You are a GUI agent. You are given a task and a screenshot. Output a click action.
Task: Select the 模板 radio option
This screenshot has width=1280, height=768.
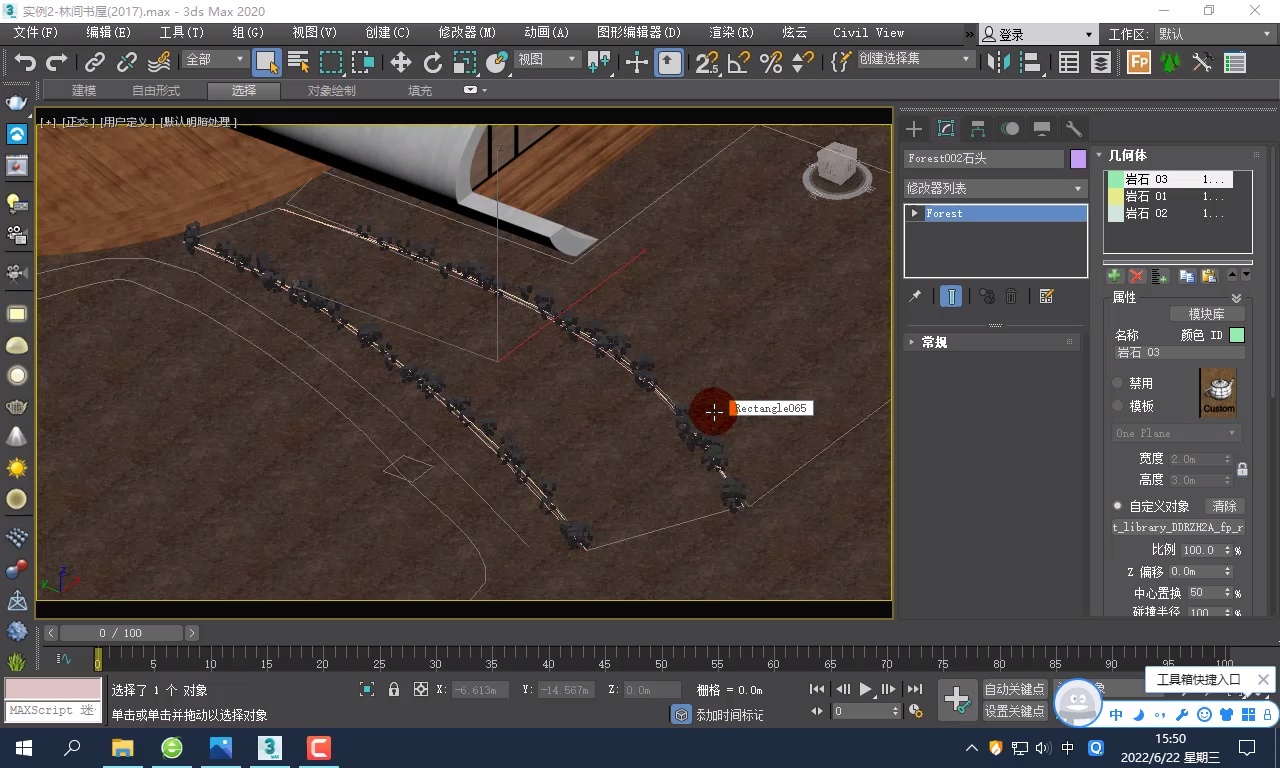pos(1118,406)
